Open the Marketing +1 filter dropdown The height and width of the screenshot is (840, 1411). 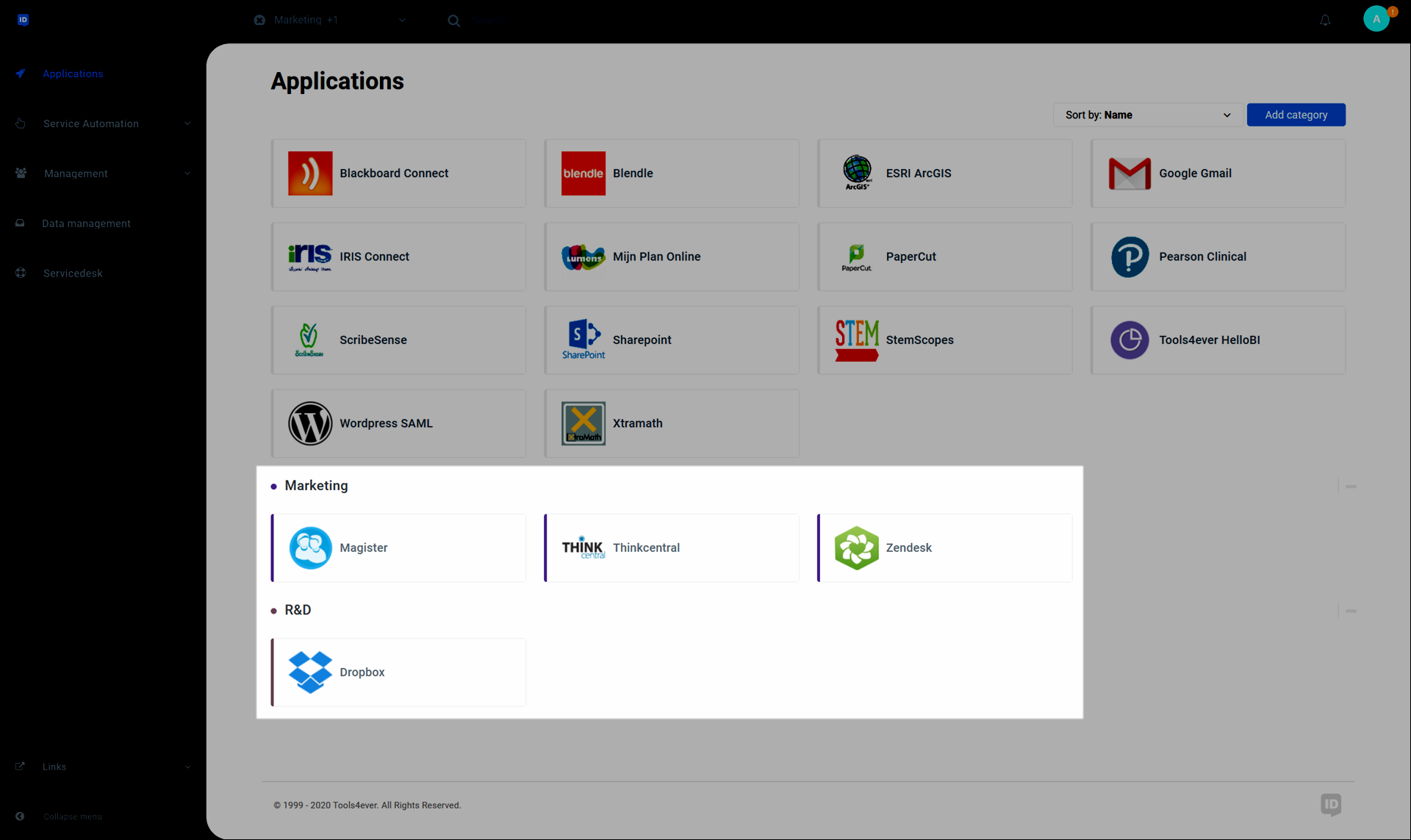[330, 21]
